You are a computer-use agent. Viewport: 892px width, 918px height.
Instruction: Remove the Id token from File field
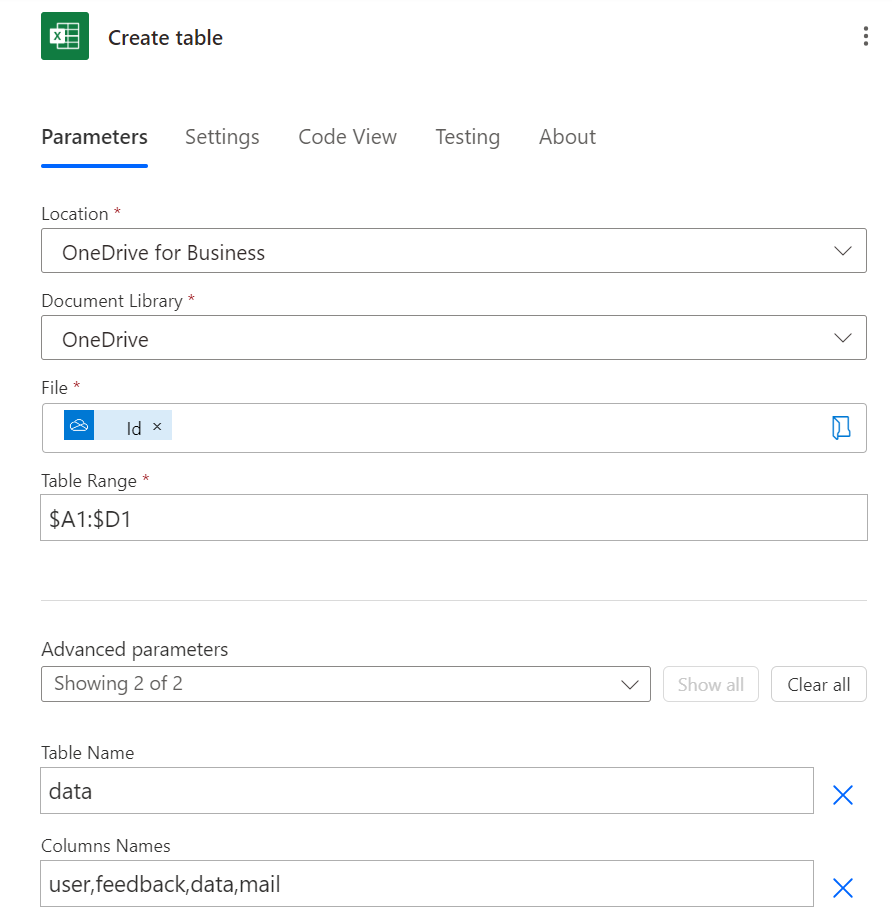click(157, 427)
